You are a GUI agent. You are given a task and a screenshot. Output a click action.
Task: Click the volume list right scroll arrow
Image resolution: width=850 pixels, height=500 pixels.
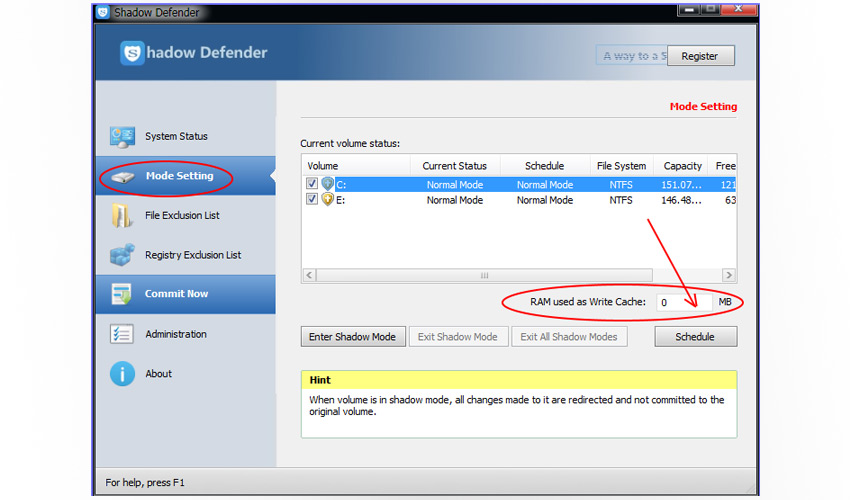tap(729, 275)
